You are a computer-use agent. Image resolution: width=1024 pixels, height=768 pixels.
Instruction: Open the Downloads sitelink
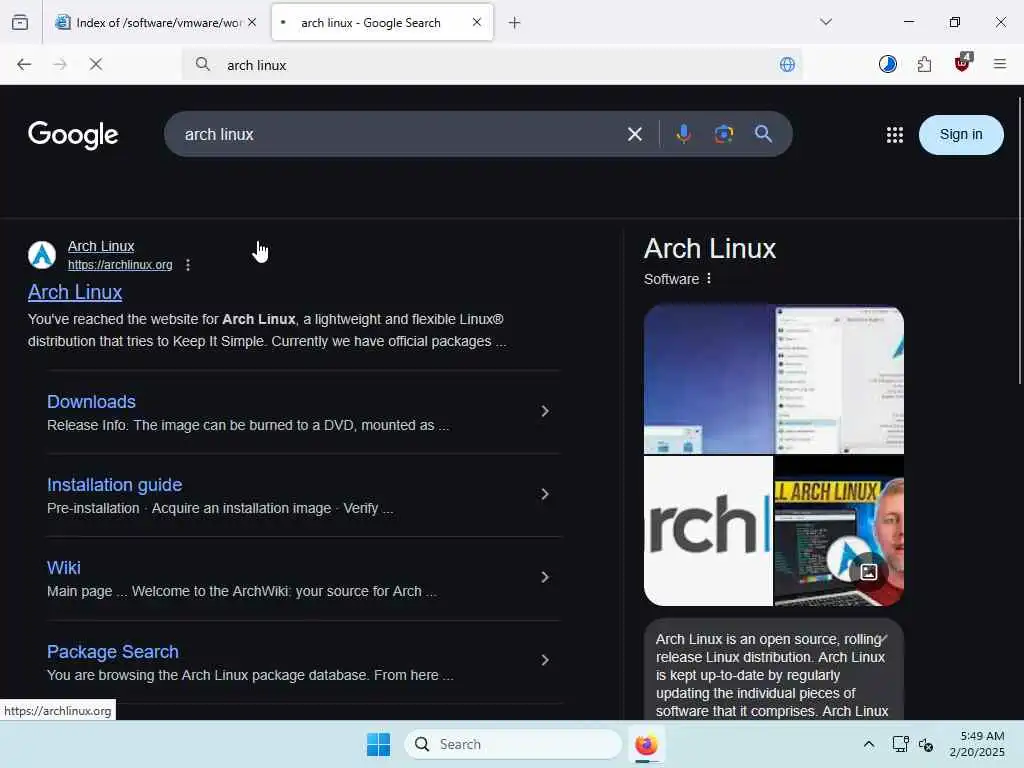tap(91, 402)
